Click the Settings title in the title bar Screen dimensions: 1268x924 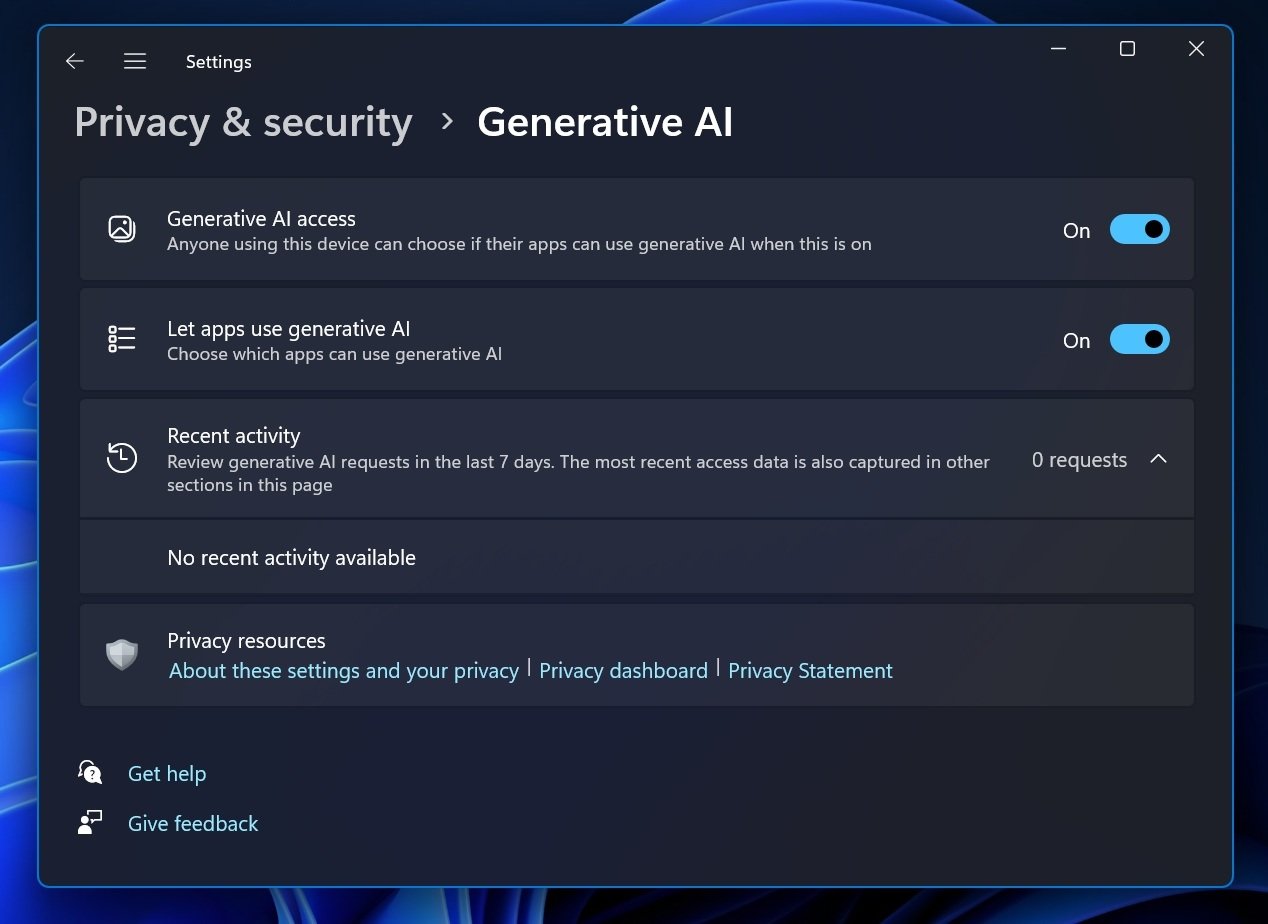219,61
